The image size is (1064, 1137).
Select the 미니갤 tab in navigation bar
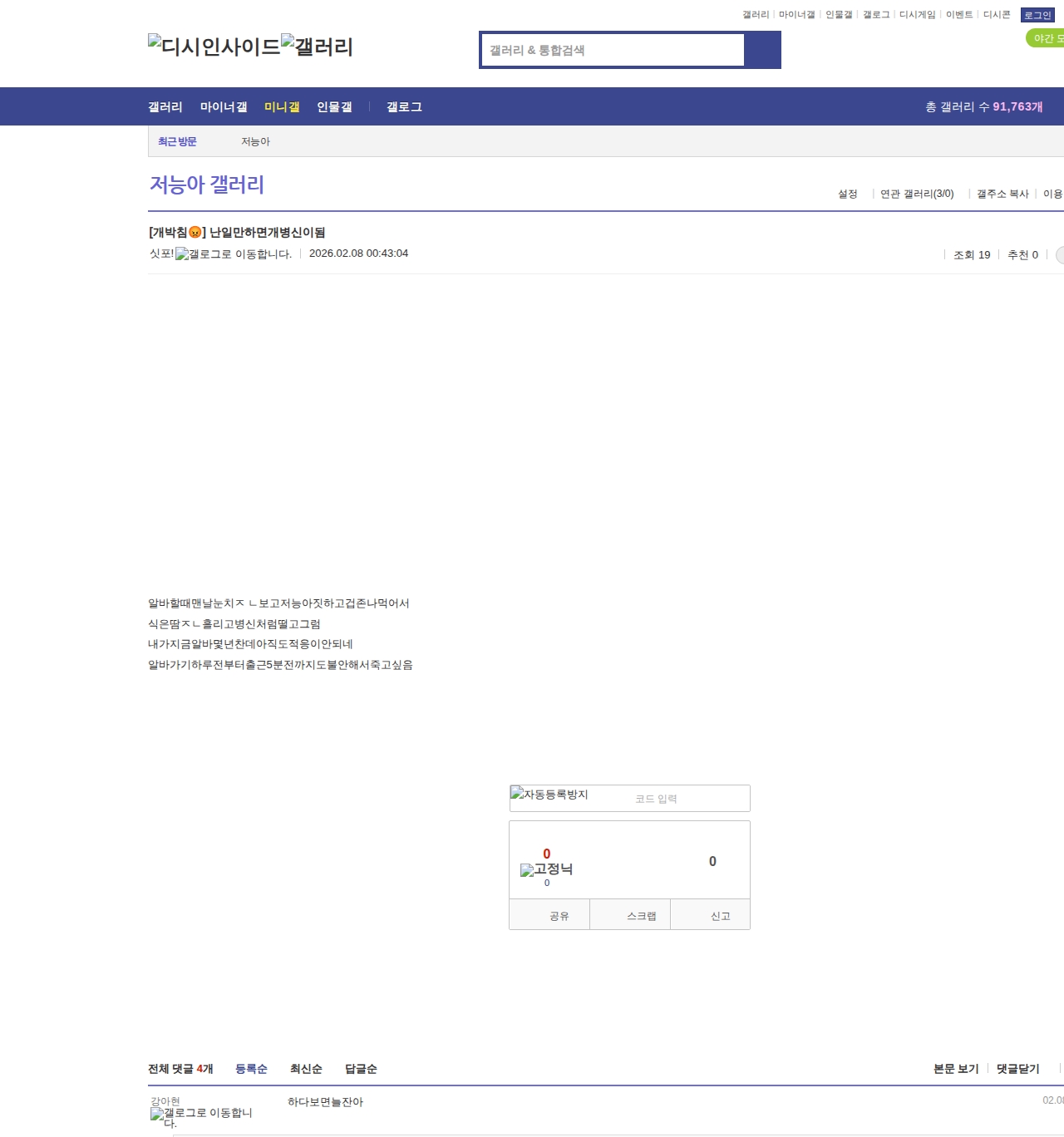pos(282,107)
